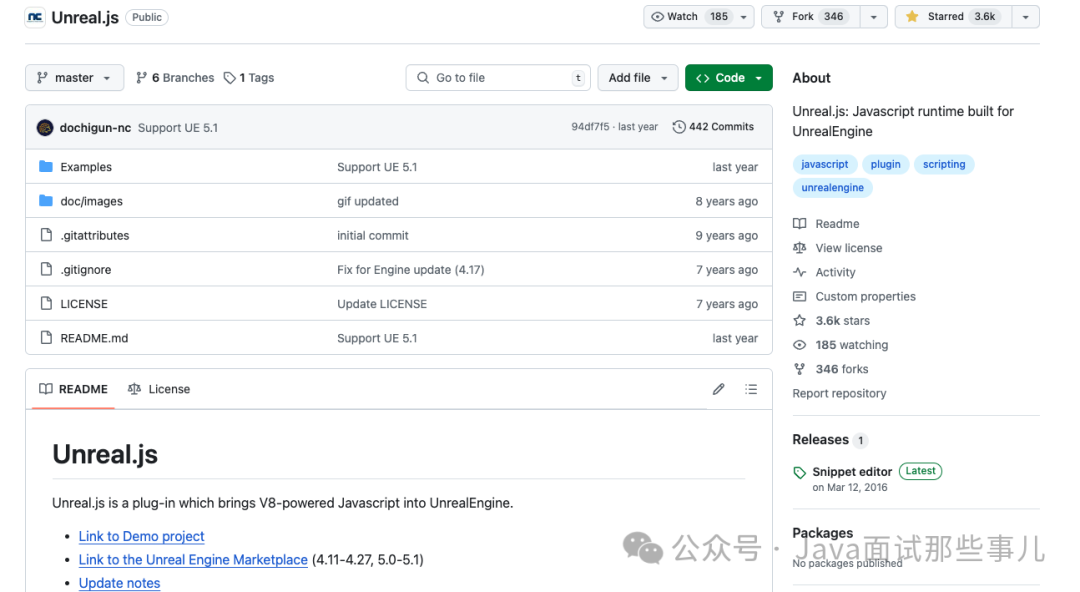Select the scripting topic tag
1080x592 pixels.
tap(944, 164)
